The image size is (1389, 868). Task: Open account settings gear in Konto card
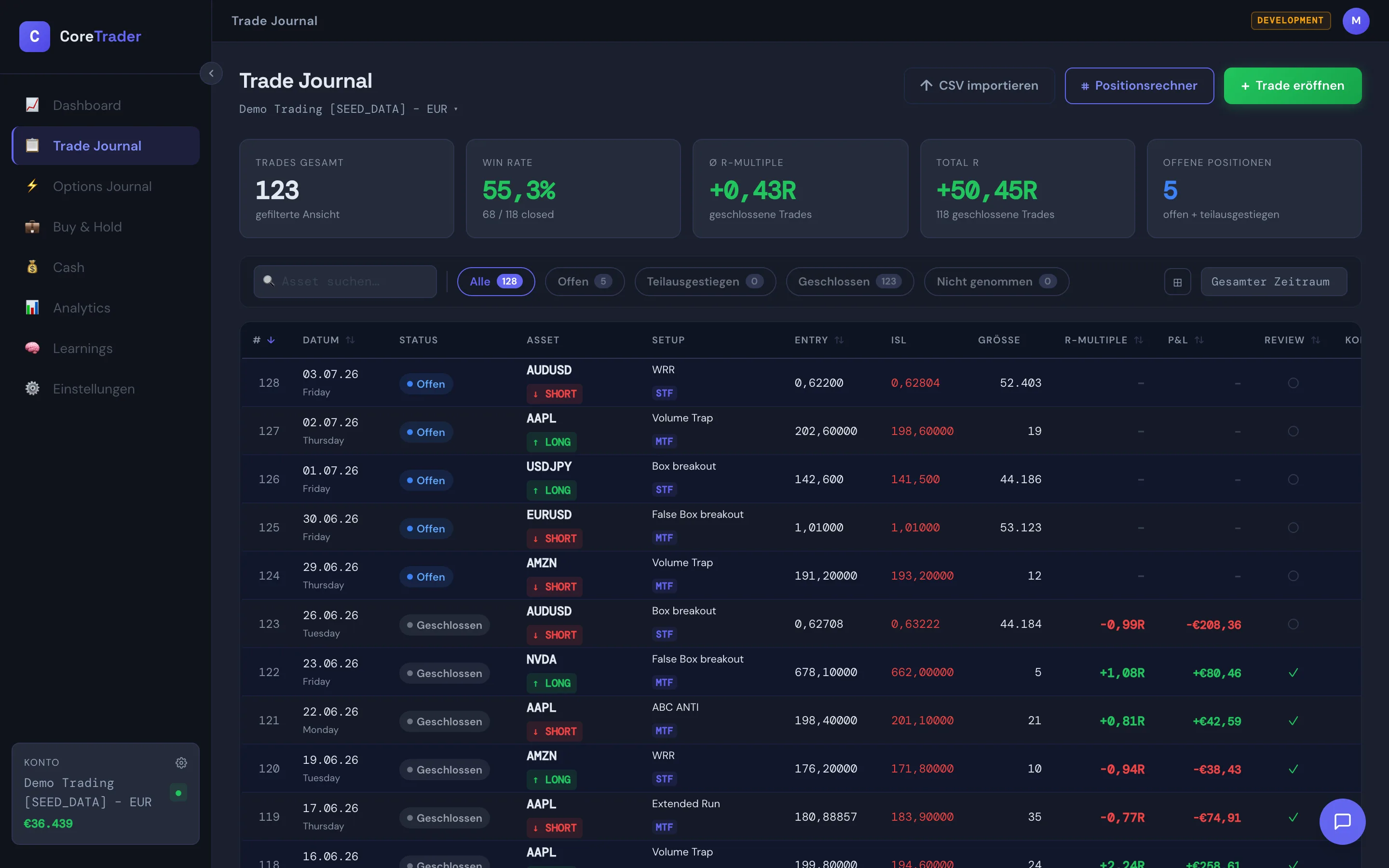tap(181, 762)
